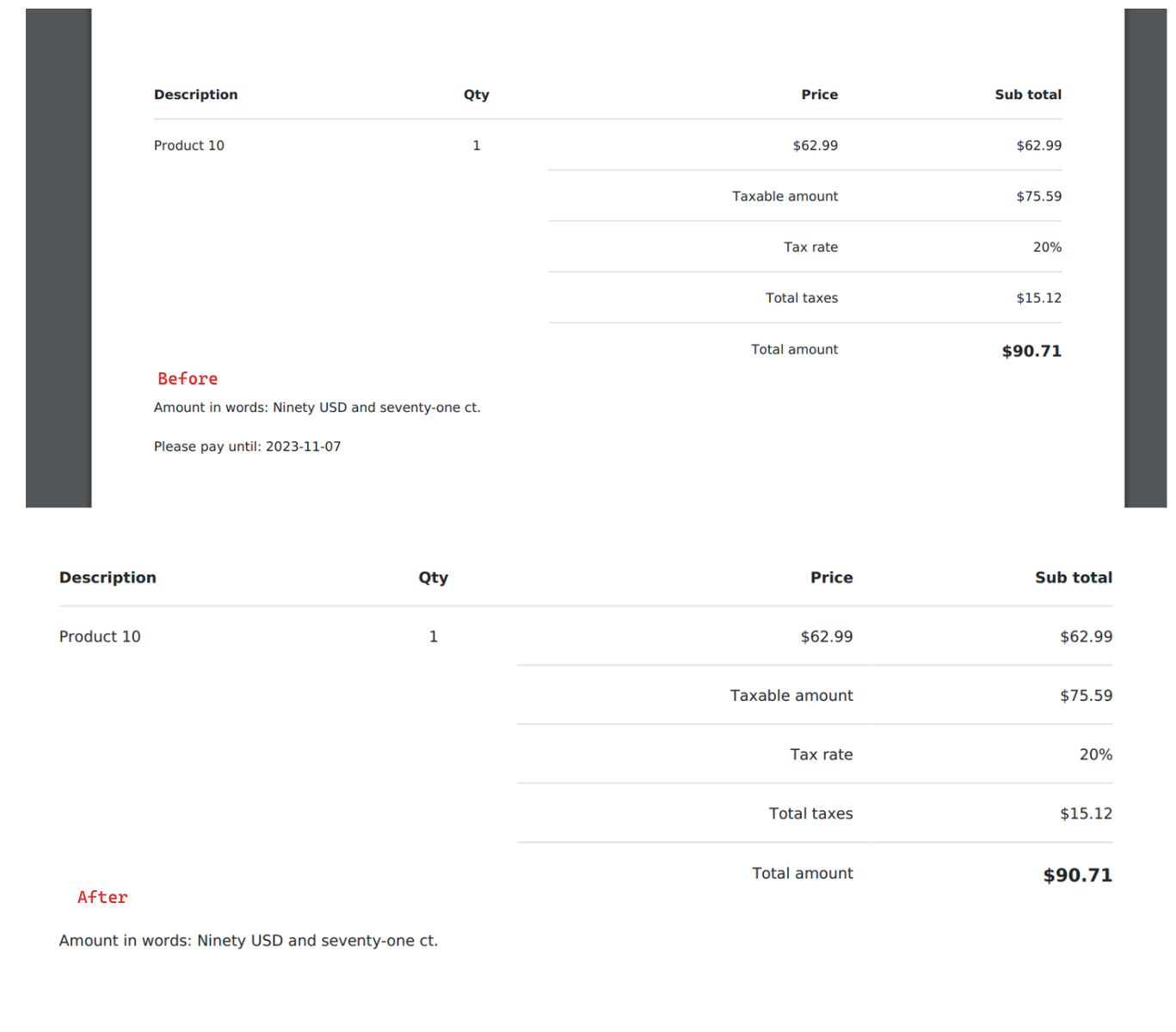Click the "Amount in words" line in the After invoice
The image size is (1176, 1032).
click(248, 941)
